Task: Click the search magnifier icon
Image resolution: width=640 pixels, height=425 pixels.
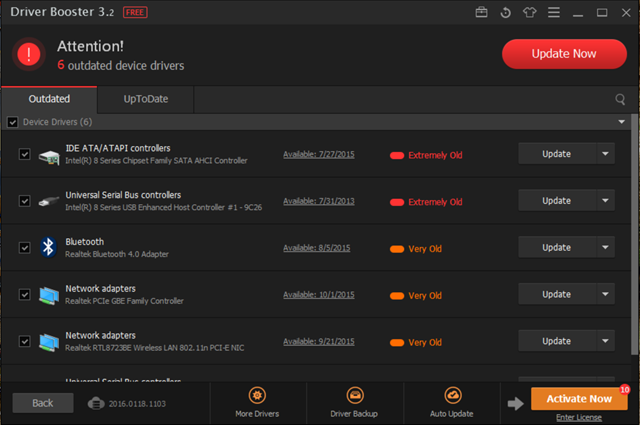Action: pyautogui.click(x=620, y=99)
